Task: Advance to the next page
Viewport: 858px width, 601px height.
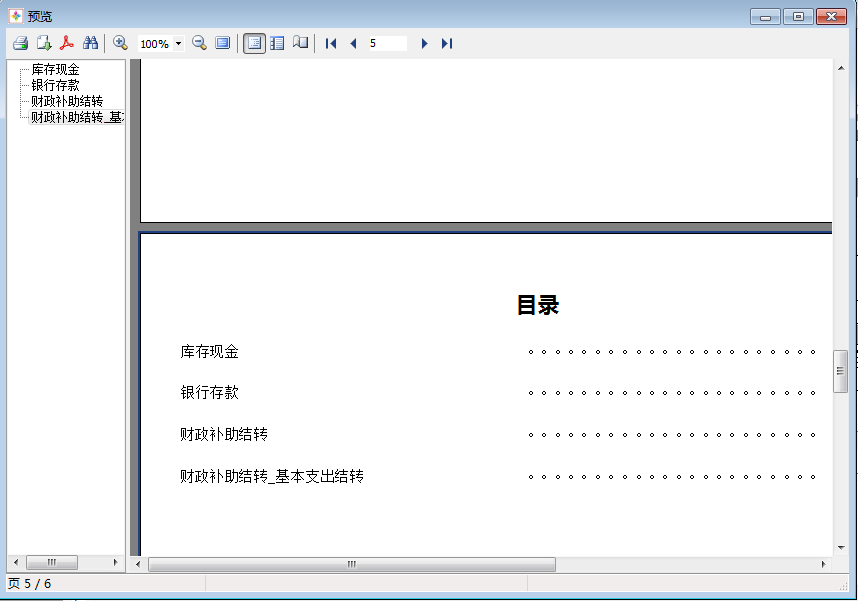Action: [x=424, y=44]
